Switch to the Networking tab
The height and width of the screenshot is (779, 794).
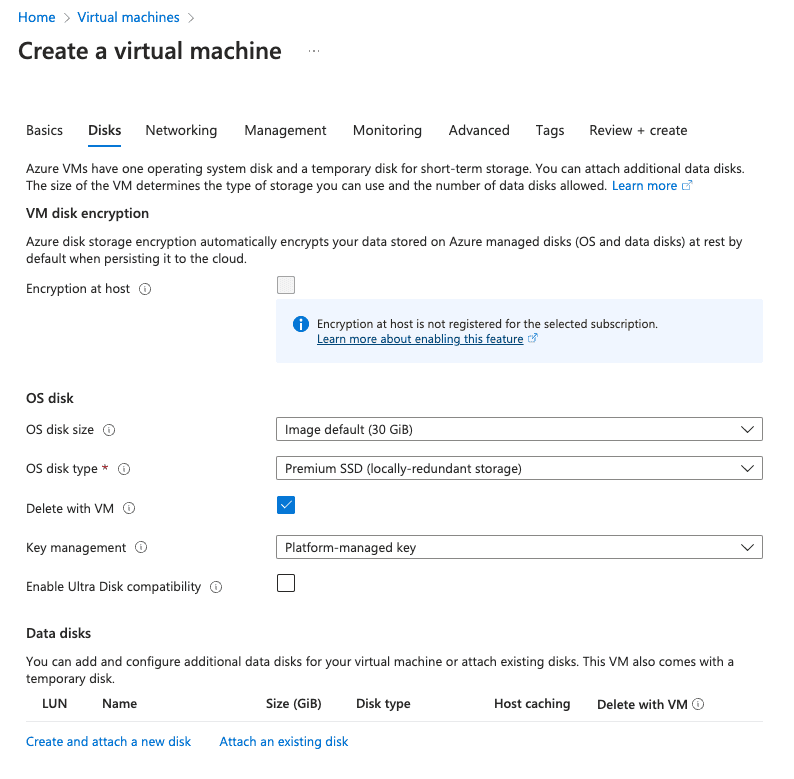pos(181,130)
